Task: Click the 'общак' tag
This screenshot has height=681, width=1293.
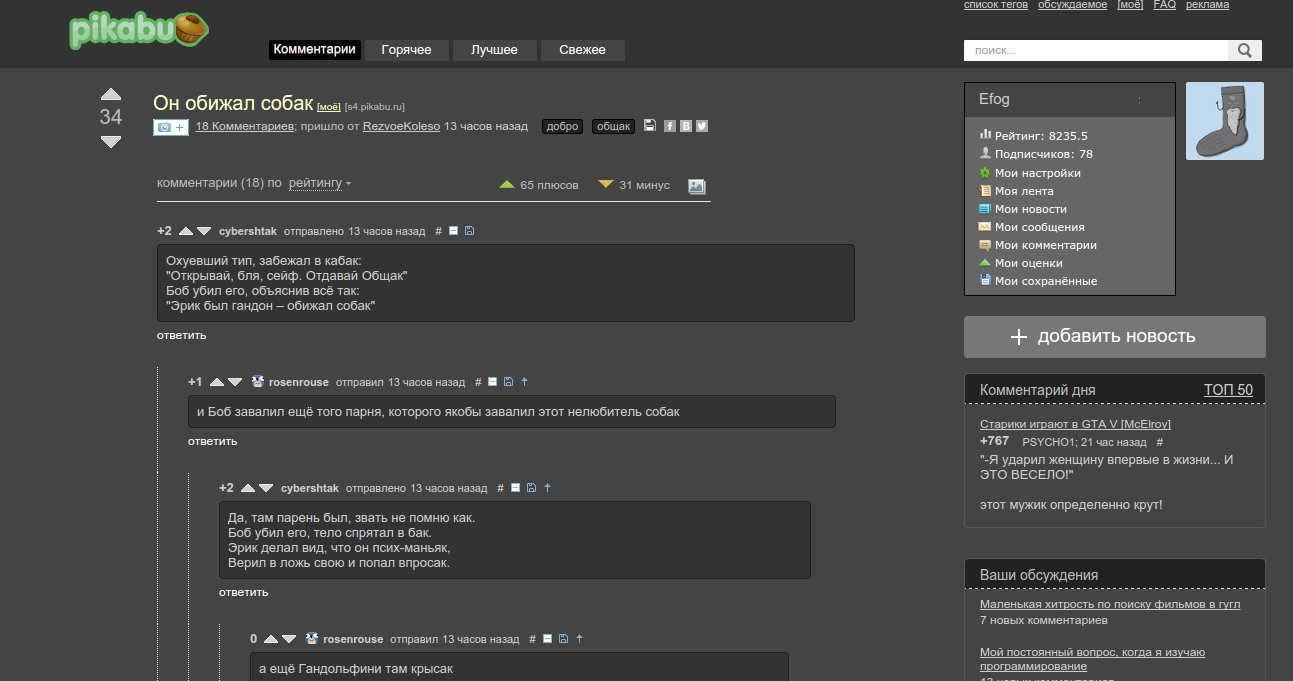Action: (613, 127)
